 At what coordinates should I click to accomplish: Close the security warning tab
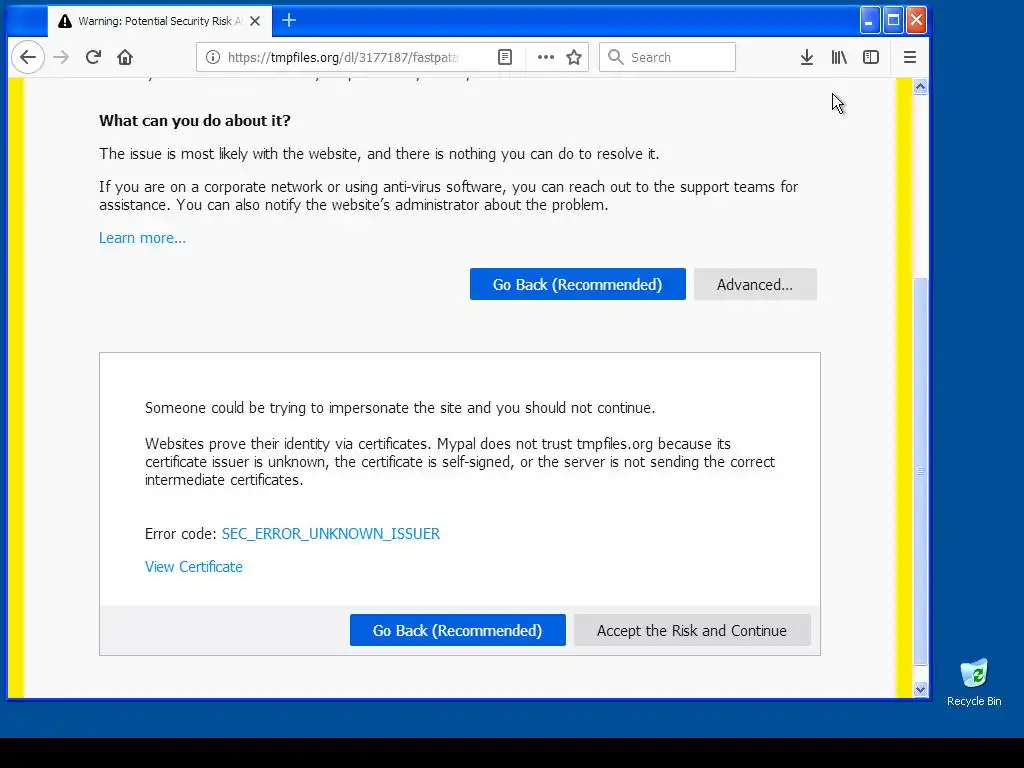coord(255,21)
